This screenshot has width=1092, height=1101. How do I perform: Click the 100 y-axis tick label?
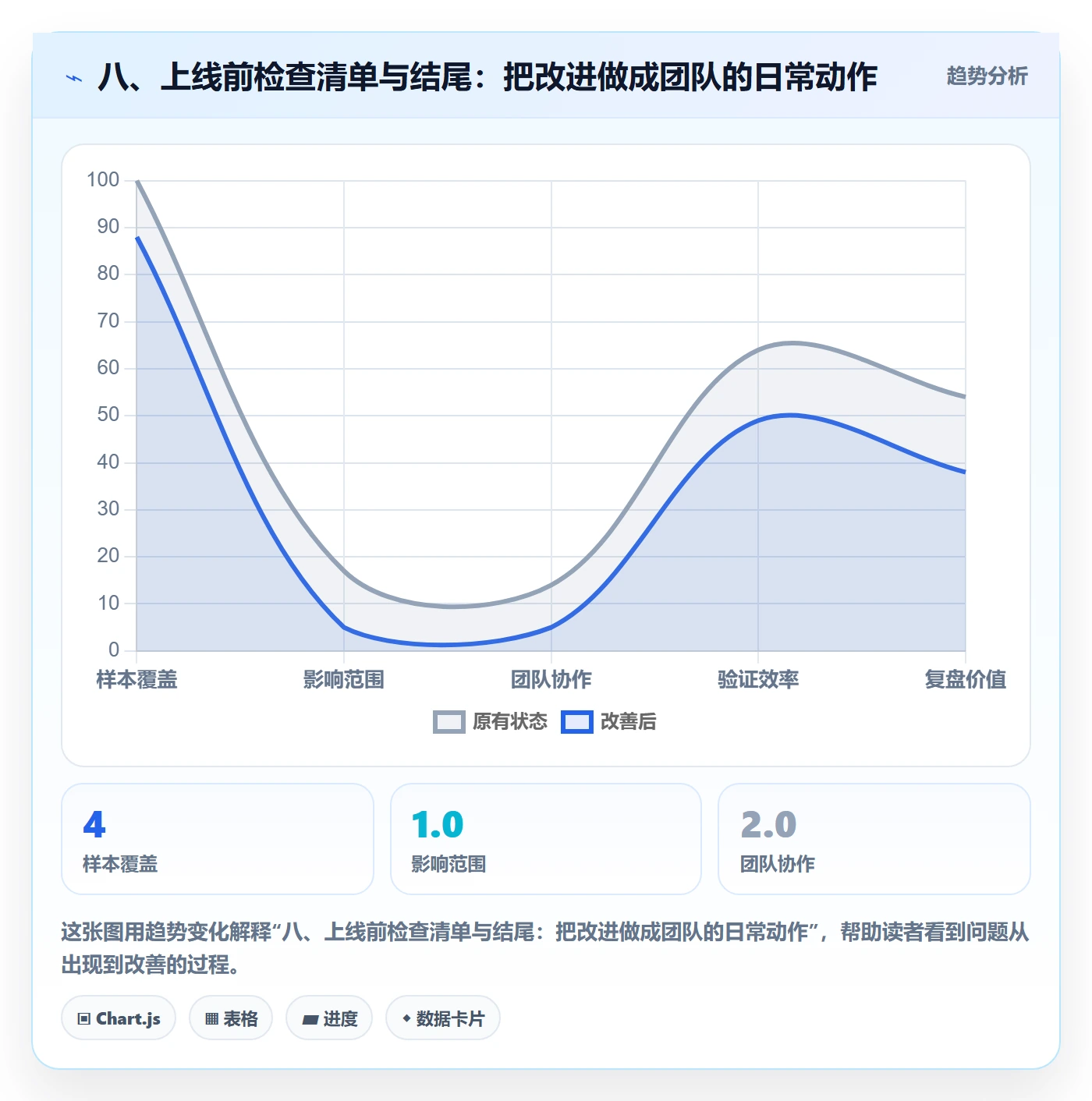click(x=103, y=180)
